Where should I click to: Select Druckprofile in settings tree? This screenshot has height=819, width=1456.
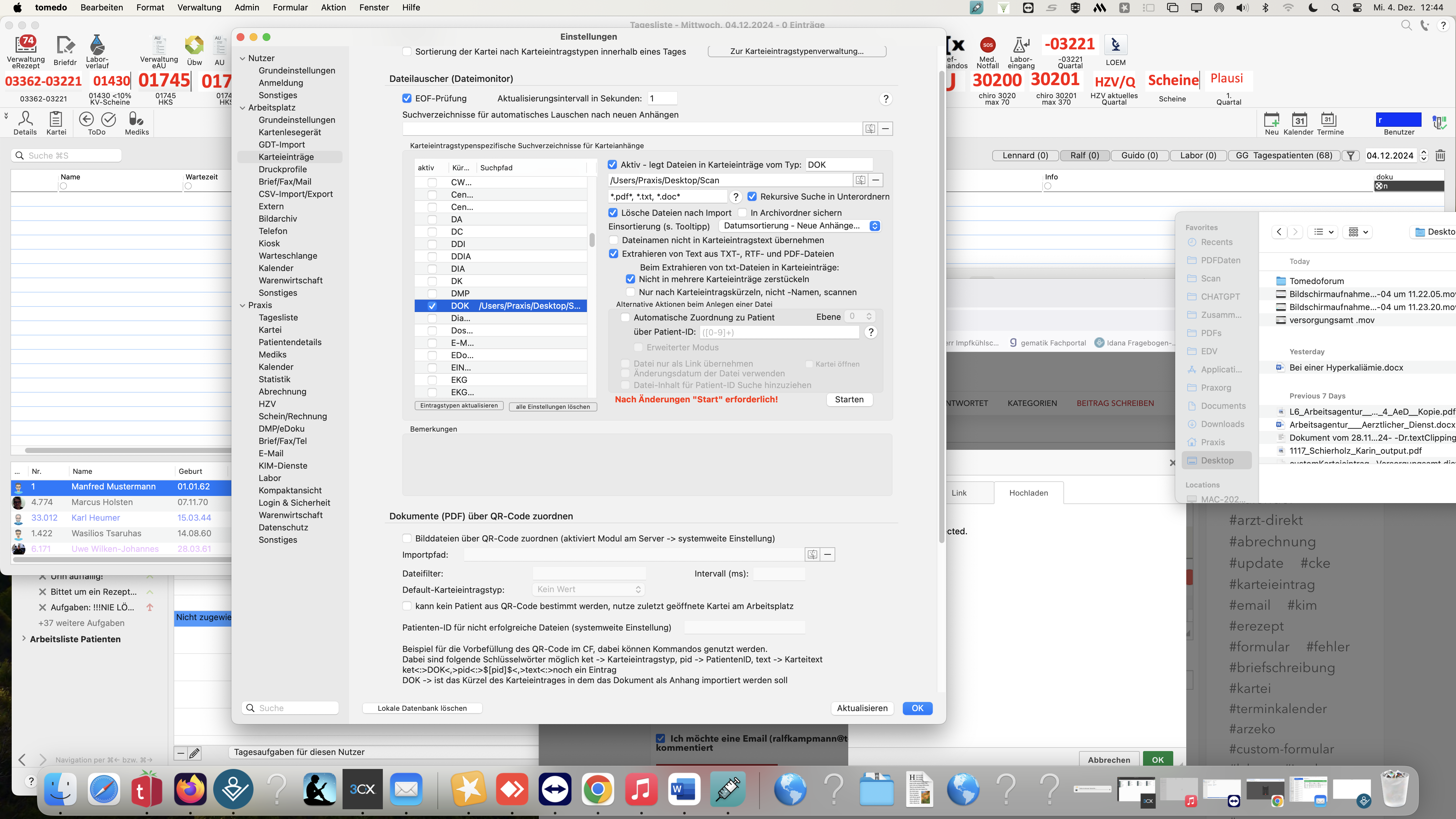pyautogui.click(x=283, y=169)
